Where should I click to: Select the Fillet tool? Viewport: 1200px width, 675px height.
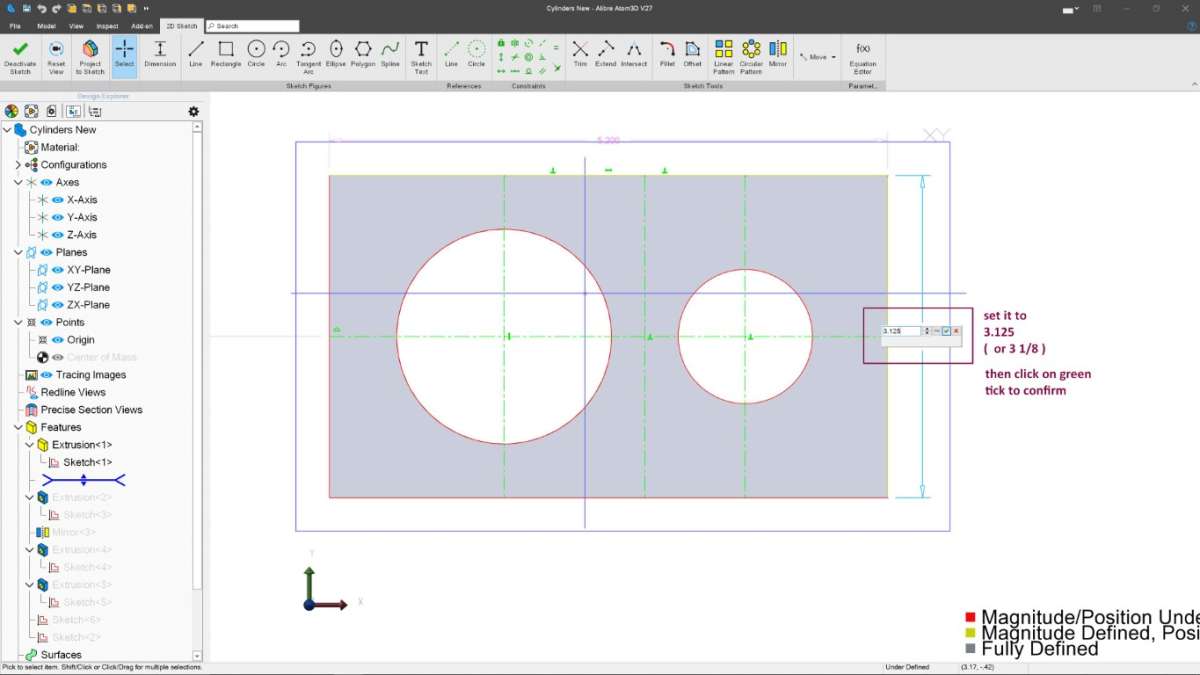[667, 54]
